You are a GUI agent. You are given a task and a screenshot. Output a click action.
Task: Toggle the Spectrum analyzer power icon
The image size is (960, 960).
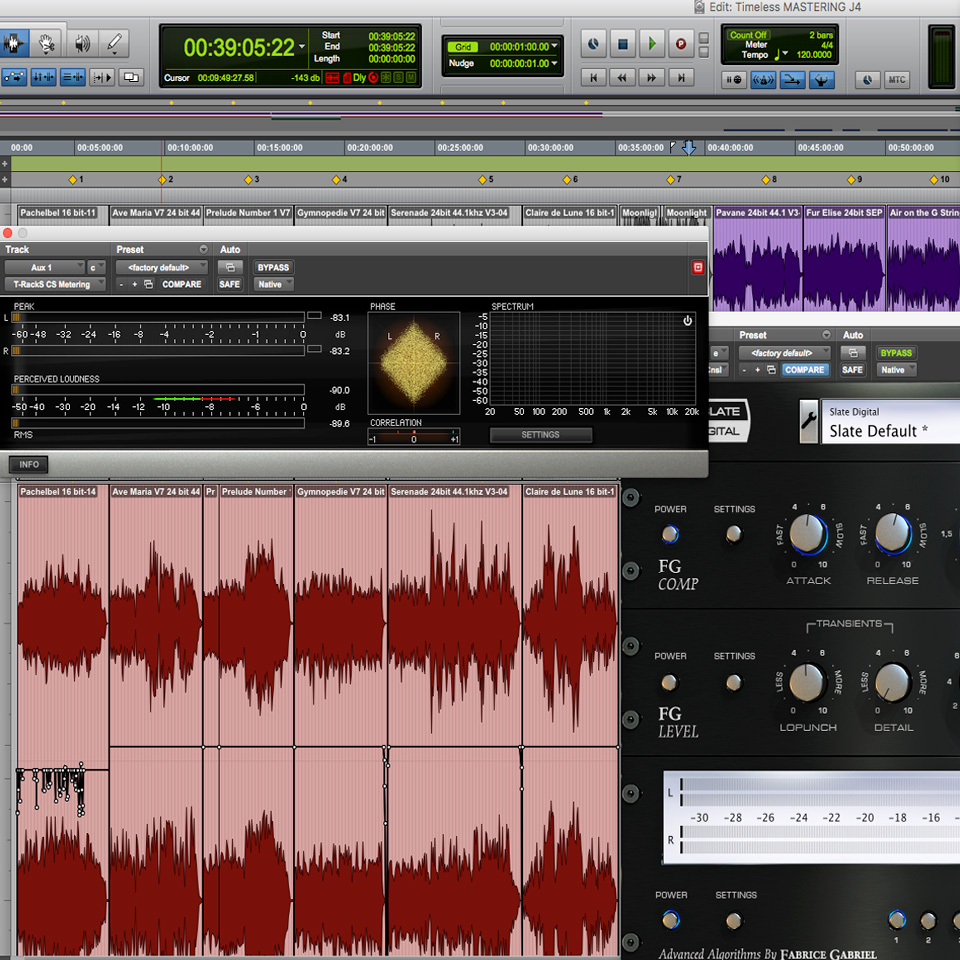click(688, 321)
